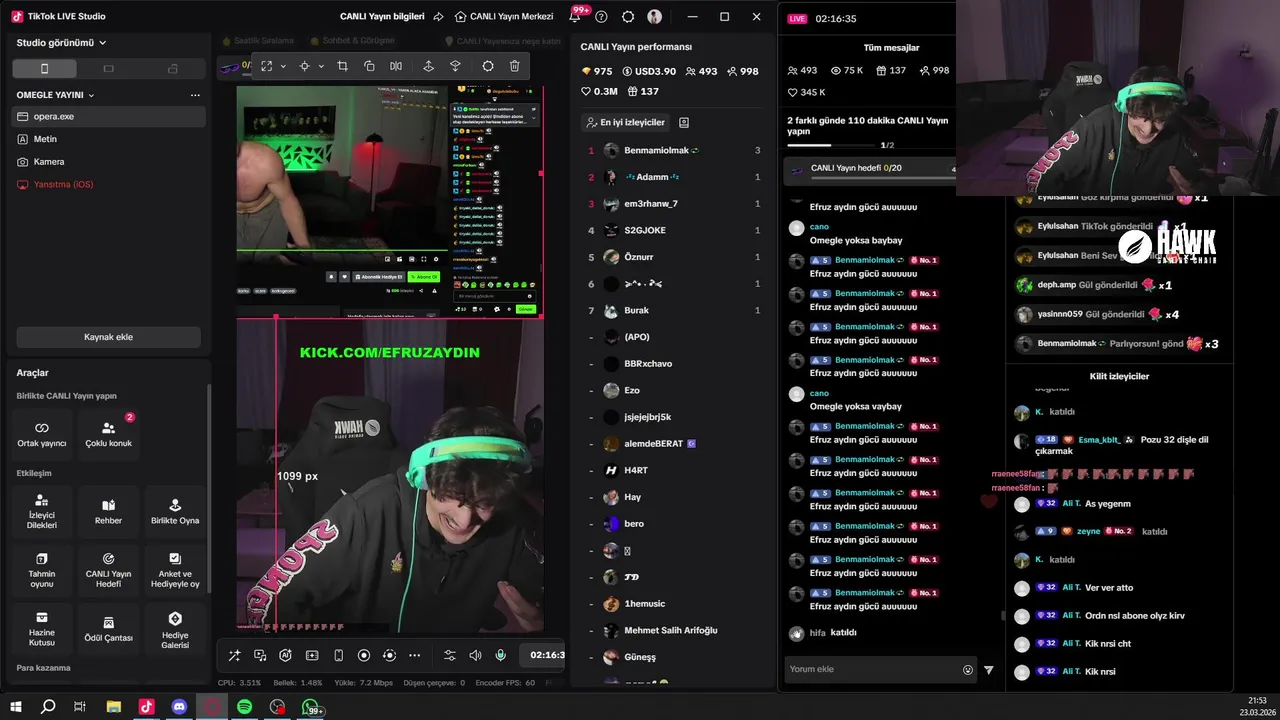Open Birlikte Oyna tool

[175, 512]
